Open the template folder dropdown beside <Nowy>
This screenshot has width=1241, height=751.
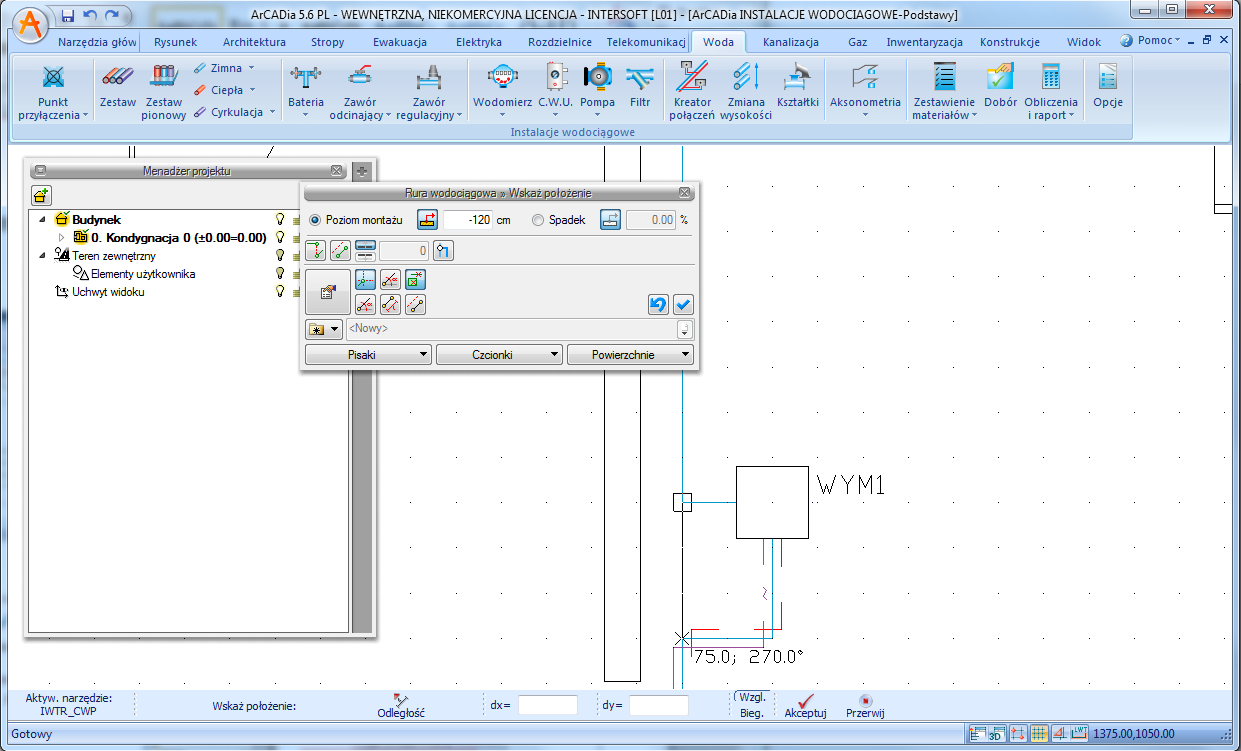(324, 328)
